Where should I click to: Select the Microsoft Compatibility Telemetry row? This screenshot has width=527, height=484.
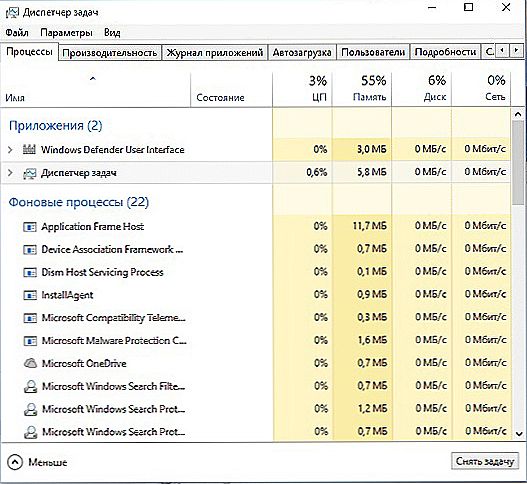pos(255,318)
